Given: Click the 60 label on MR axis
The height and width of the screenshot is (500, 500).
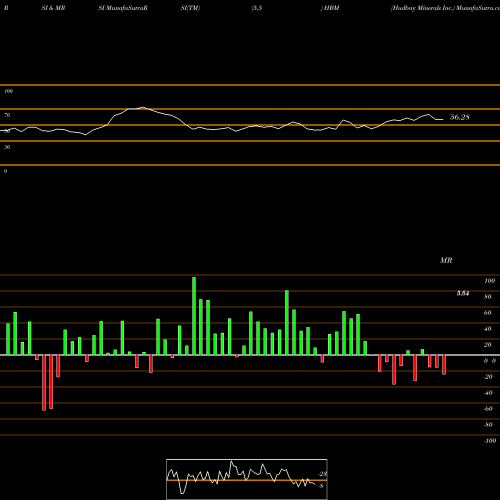Looking at the screenshot, I should (x=488, y=313).
